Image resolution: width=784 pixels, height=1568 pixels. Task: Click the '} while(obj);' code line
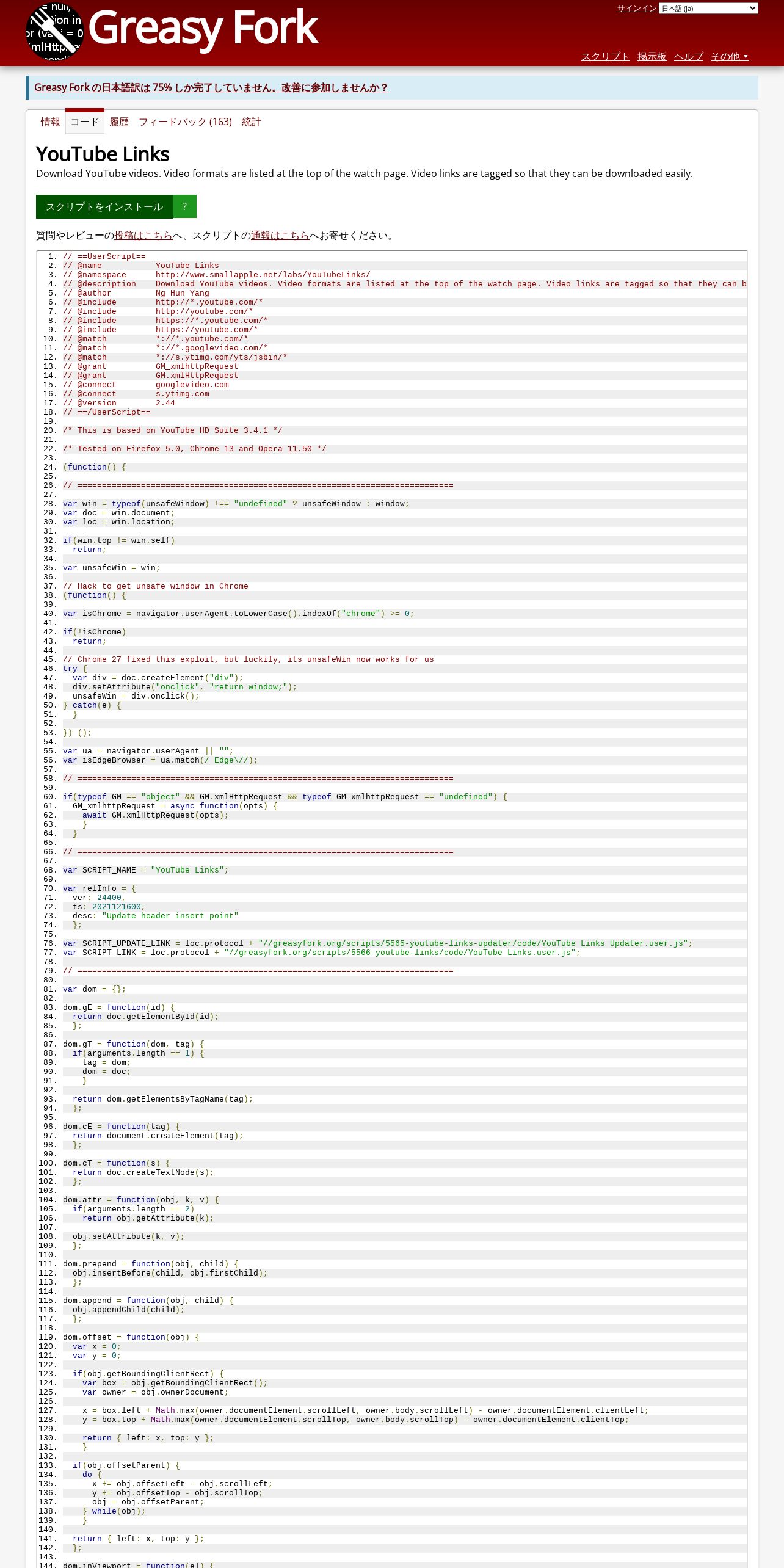coord(114,1511)
